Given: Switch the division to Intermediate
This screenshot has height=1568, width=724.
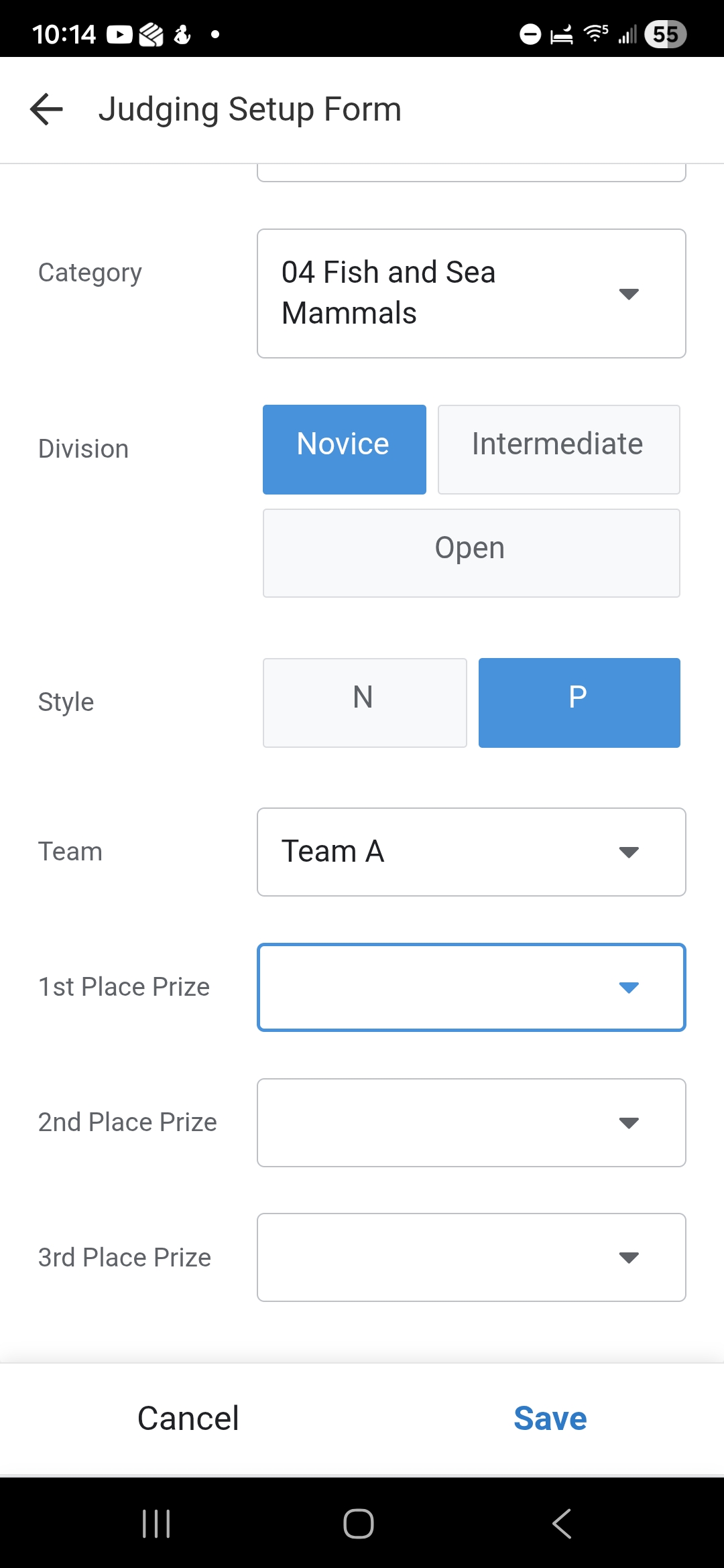Looking at the screenshot, I should [558, 449].
